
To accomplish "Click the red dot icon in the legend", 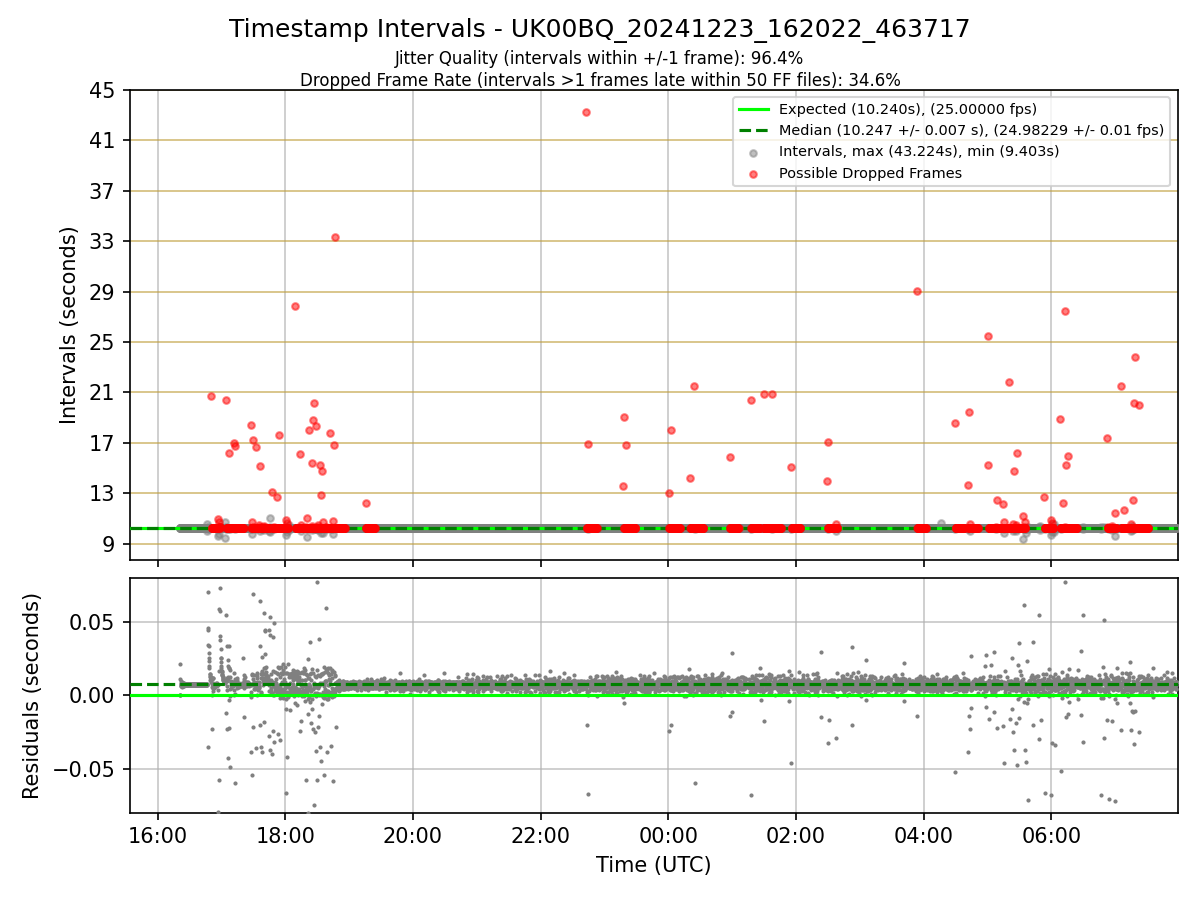I will coord(753,174).
